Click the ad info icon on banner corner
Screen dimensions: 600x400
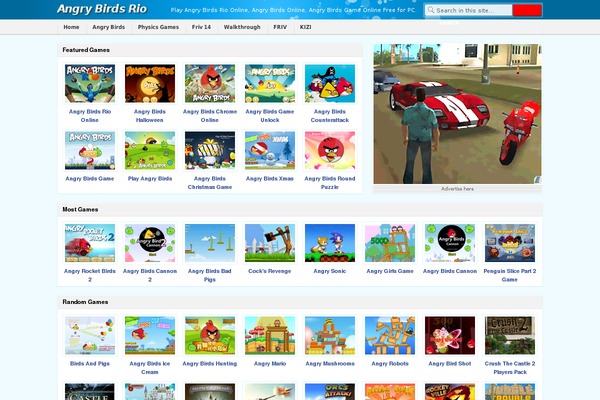(x=538, y=180)
